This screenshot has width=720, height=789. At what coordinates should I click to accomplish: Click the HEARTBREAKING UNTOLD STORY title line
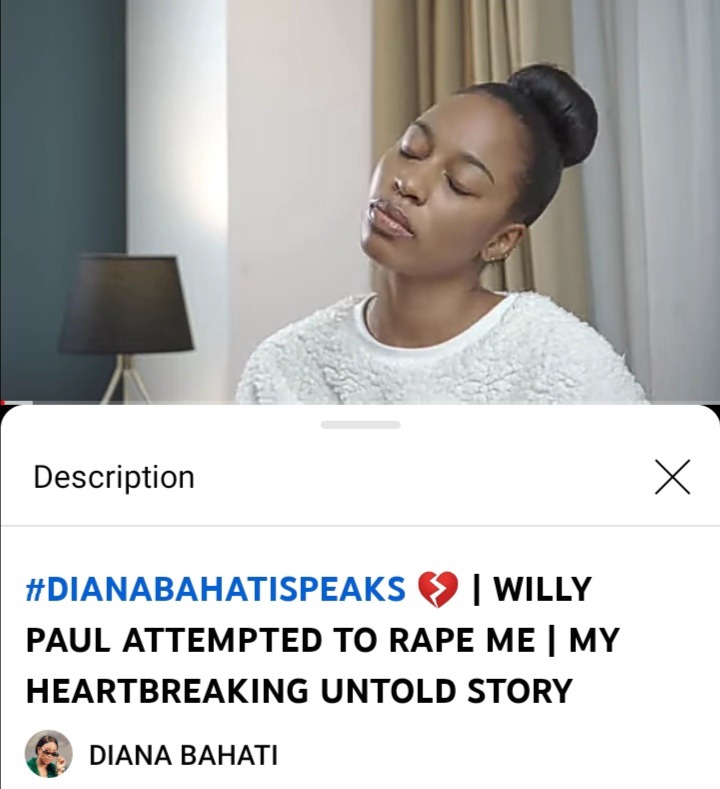click(x=299, y=690)
